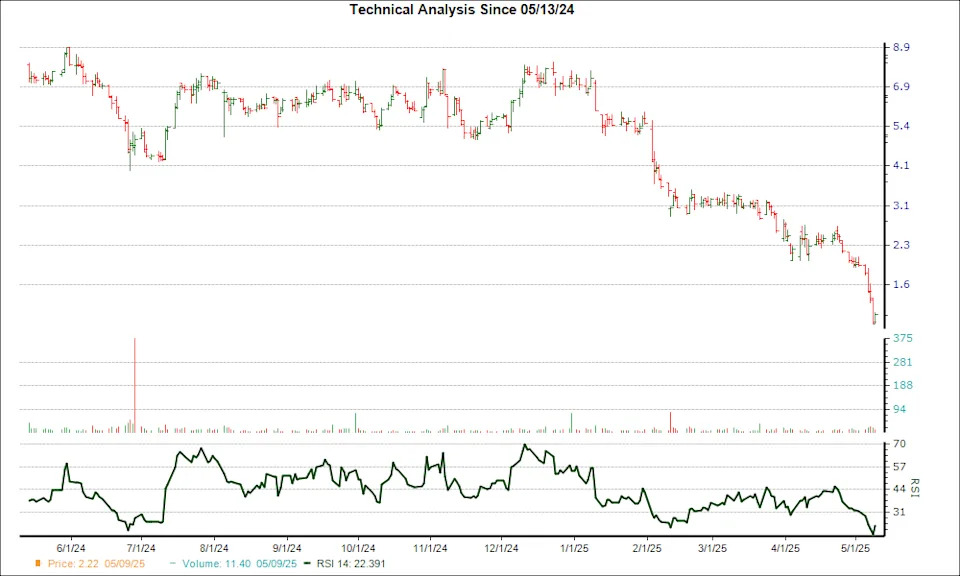This screenshot has width=960, height=576.
Task: Click the 12/1/24 date label
Action: click(501, 548)
